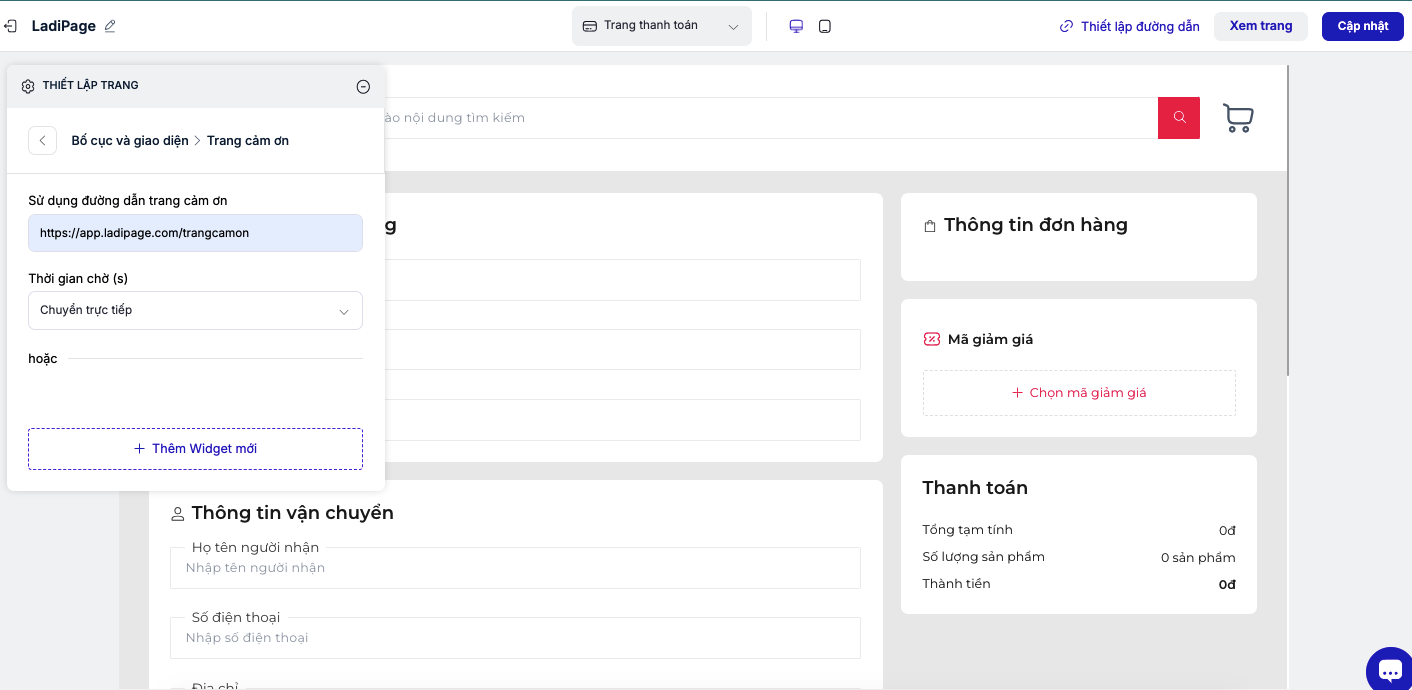Click the person icon beside Thông tin vận chuyển
Image resolution: width=1412 pixels, height=690 pixels.
click(x=178, y=514)
